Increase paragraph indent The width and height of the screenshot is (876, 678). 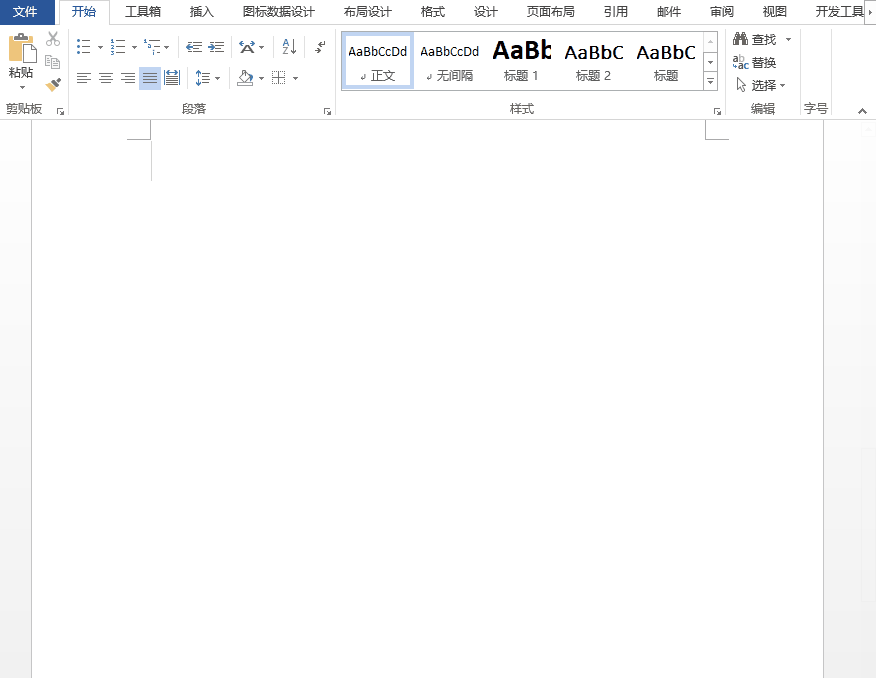click(216, 47)
